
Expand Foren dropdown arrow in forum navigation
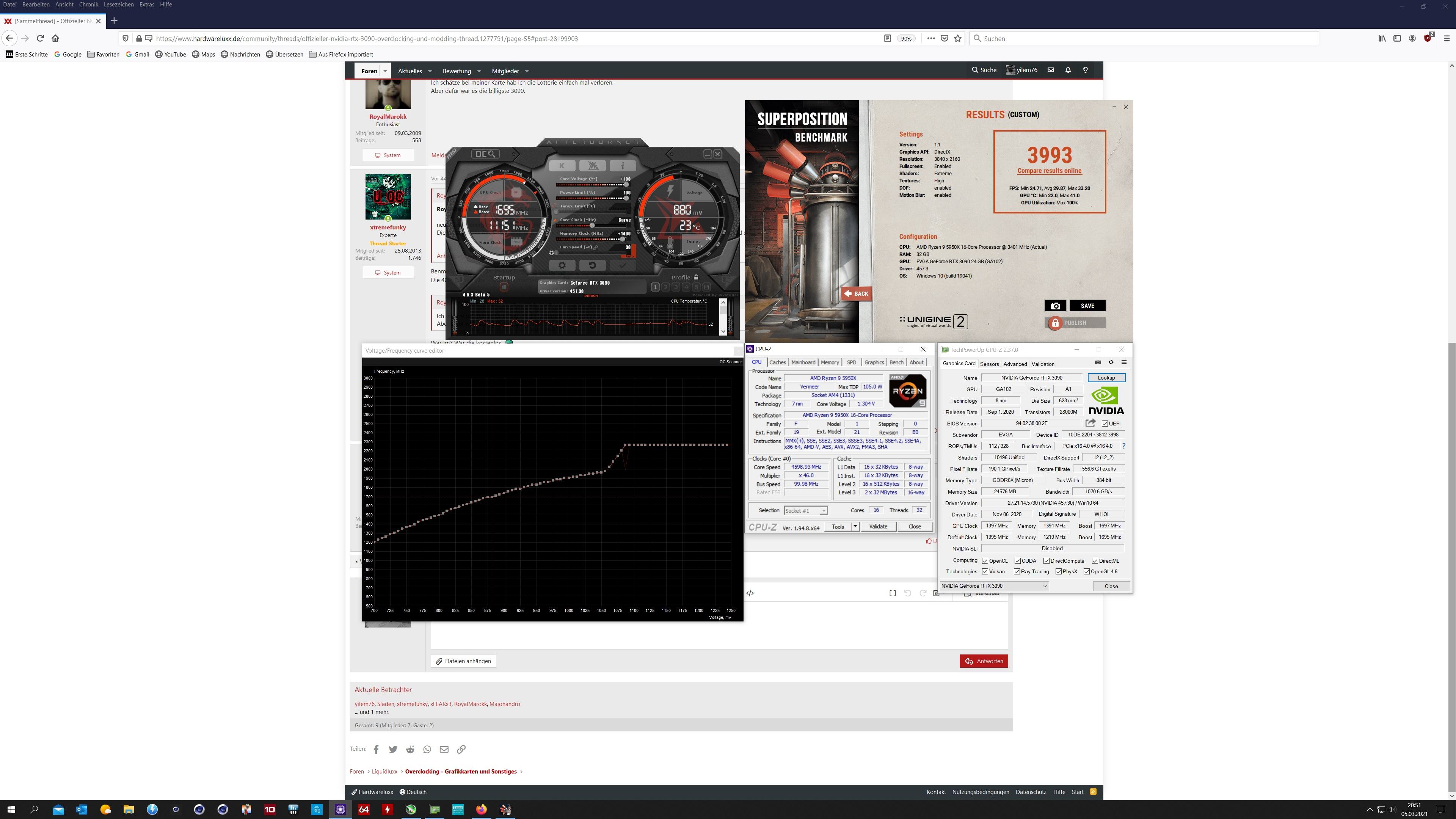tap(385, 71)
